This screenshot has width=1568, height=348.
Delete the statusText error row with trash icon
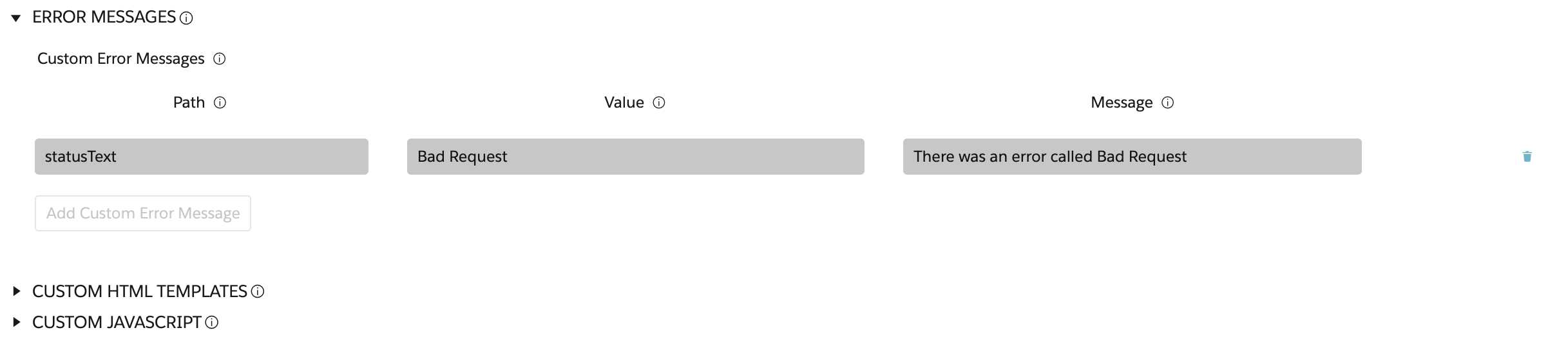pyautogui.click(x=1527, y=157)
